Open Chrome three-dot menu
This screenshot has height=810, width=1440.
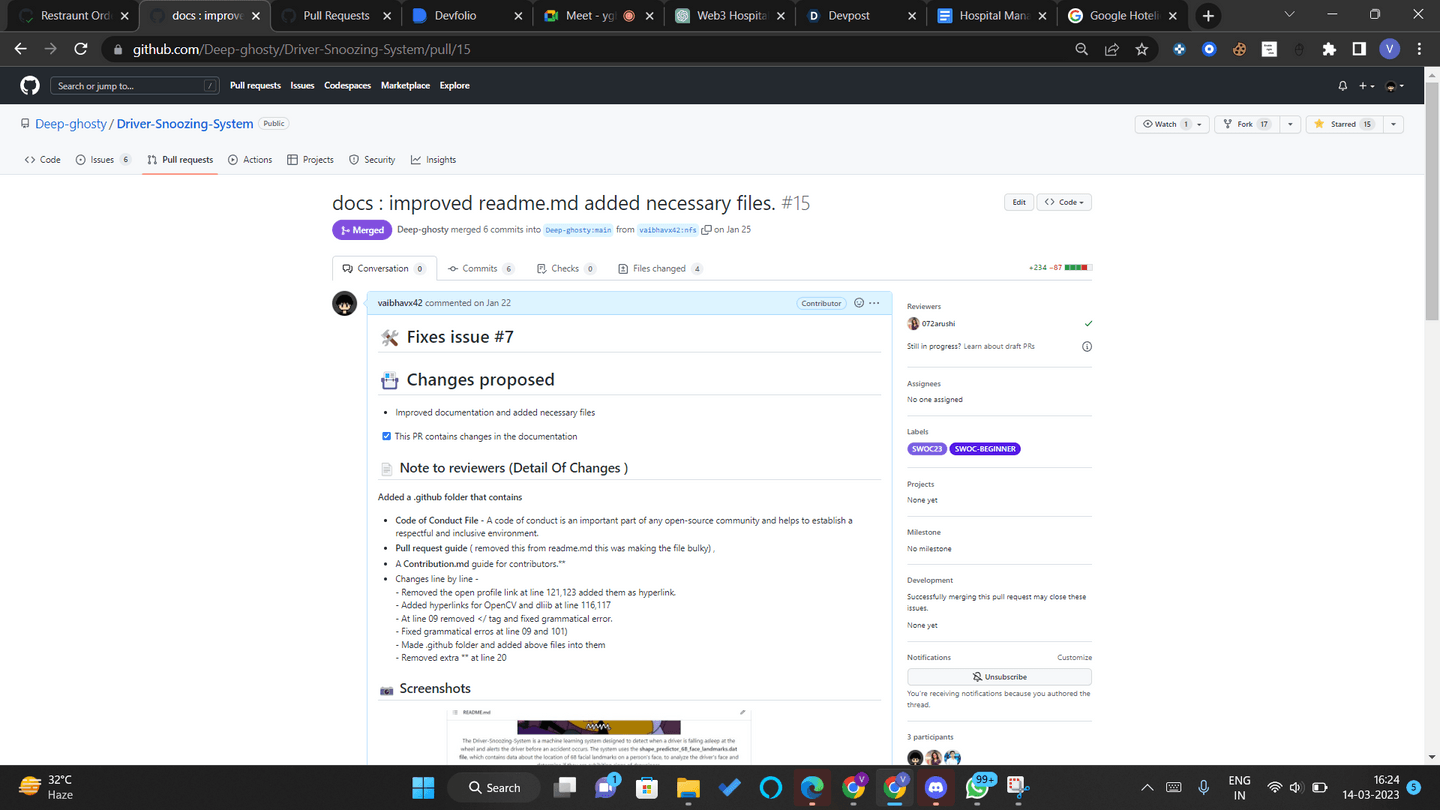tap(1419, 49)
